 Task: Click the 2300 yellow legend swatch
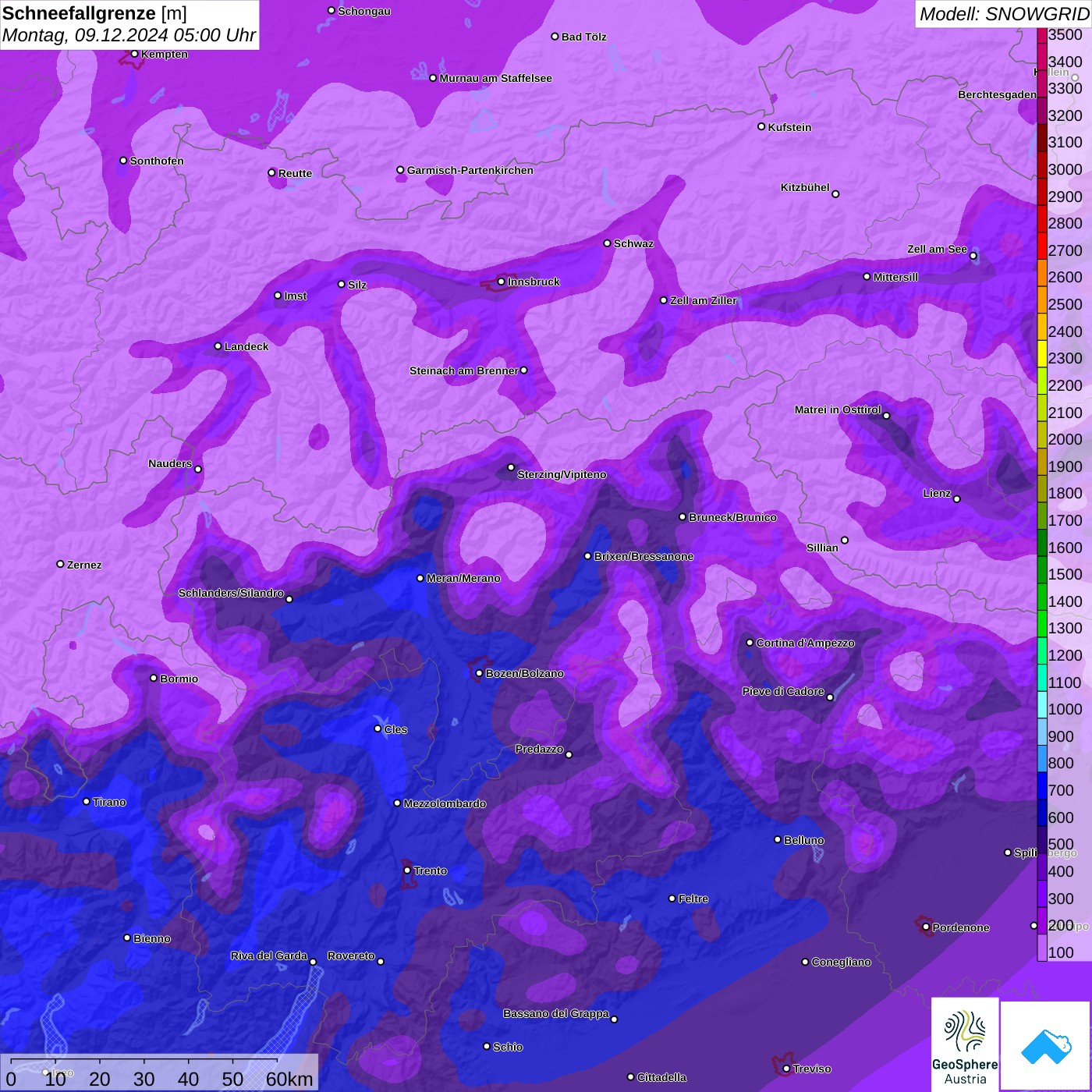tap(1041, 353)
